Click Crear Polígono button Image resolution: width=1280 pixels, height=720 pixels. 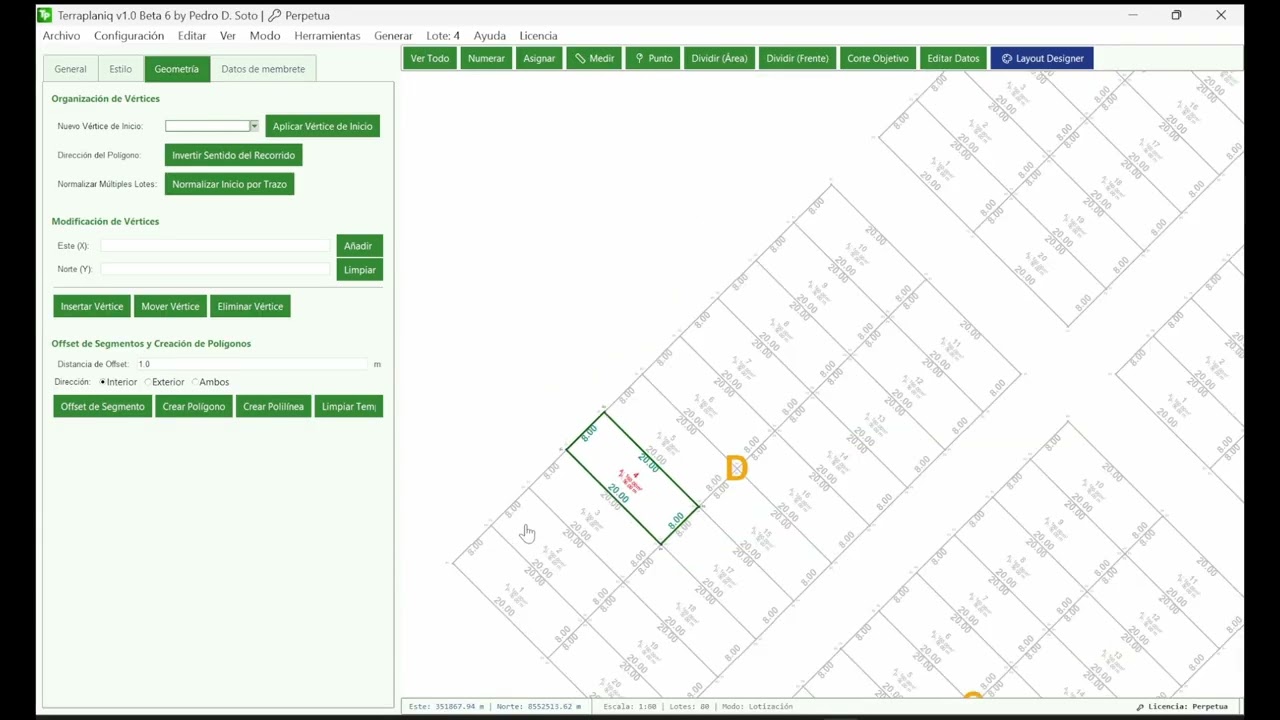click(194, 406)
